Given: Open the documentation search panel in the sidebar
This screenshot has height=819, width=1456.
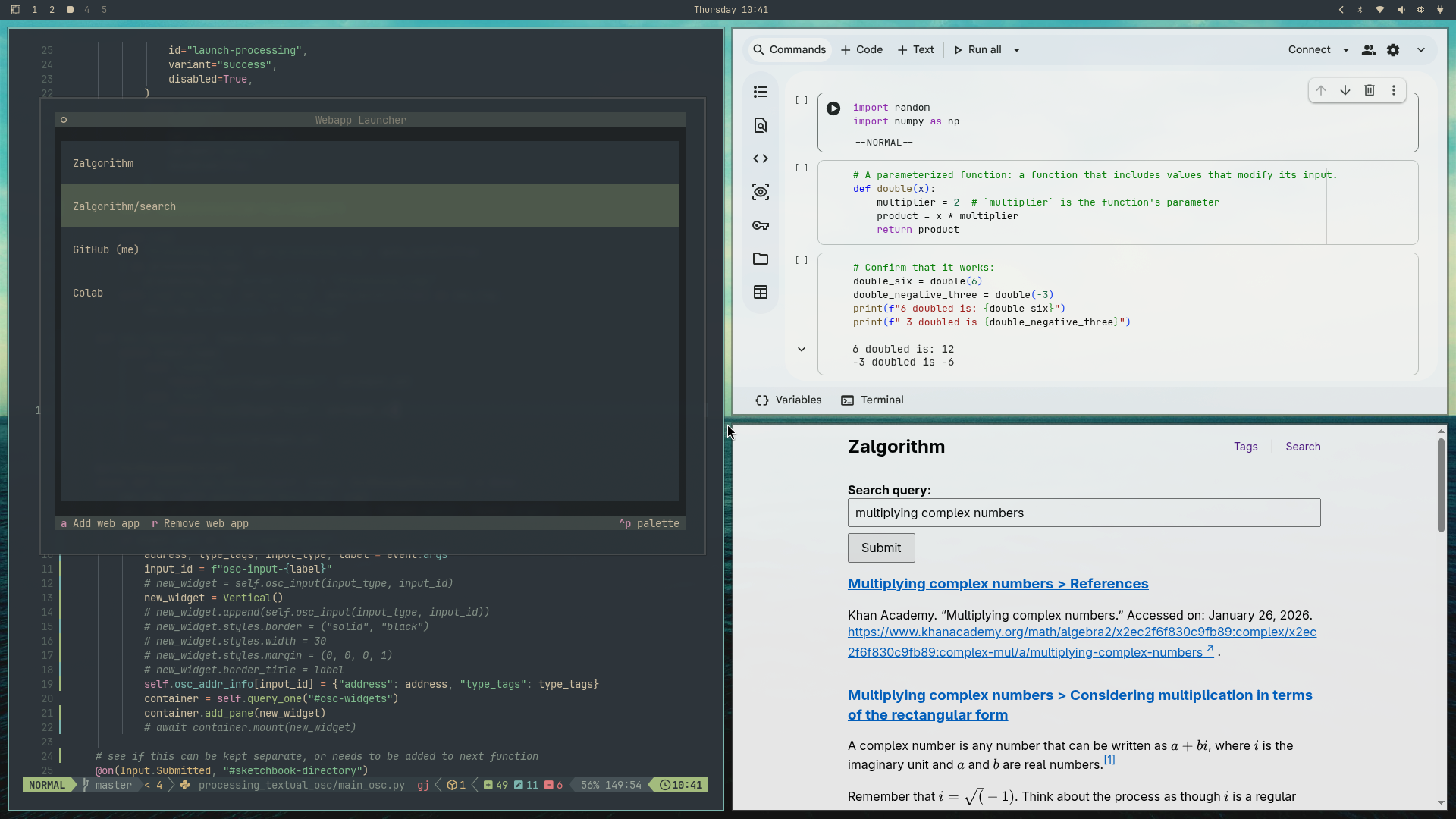Looking at the screenshot, I should coord(761,125).
